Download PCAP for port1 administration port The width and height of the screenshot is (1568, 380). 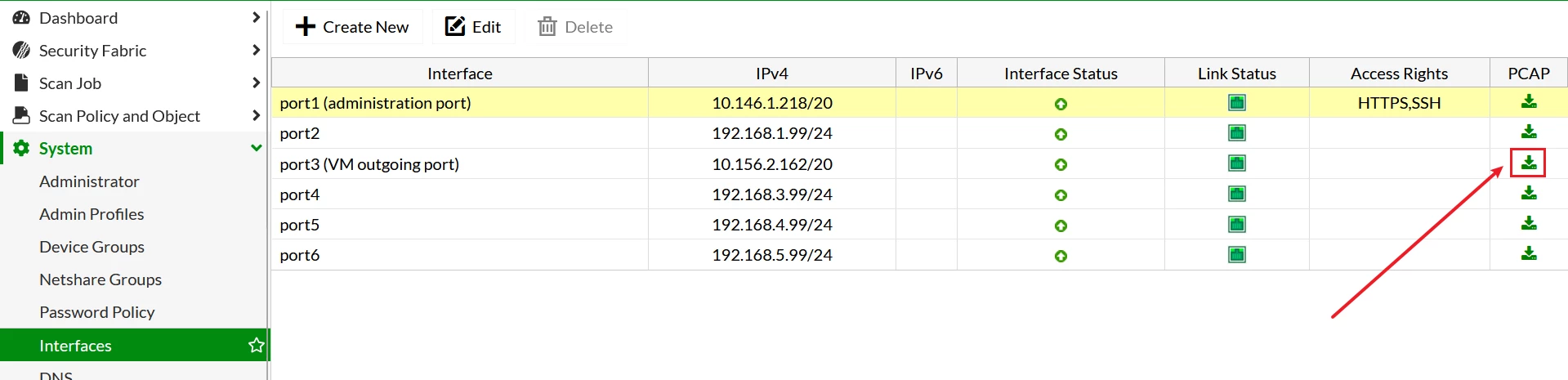tap(1528, 102)
